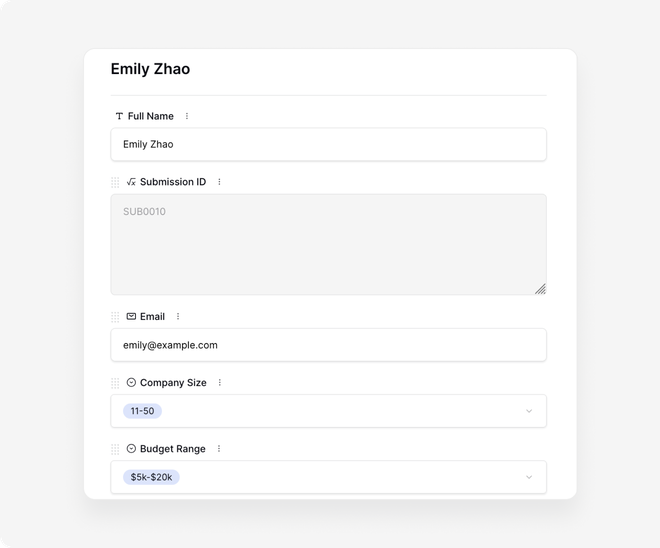This screenshot has width=660, height=548.
Task: Expand the Budget Range dropdown chevron
Action: 529,477
